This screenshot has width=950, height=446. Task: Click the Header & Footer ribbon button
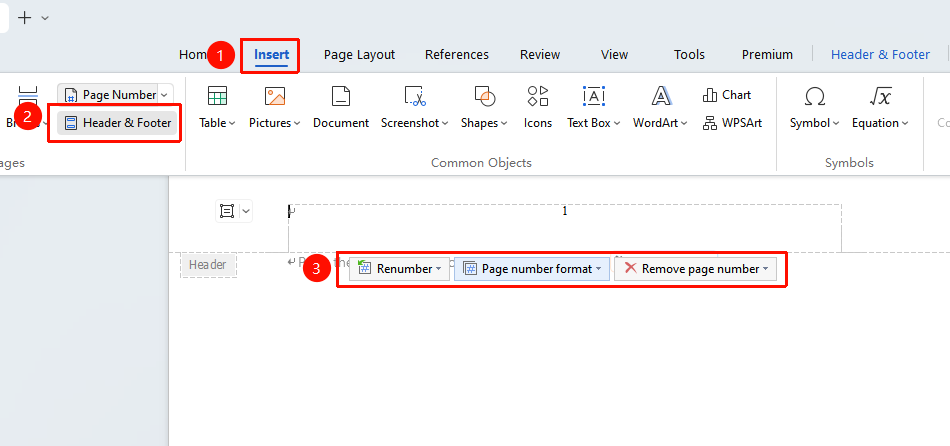pyautogui.click(x=118, y=123)
